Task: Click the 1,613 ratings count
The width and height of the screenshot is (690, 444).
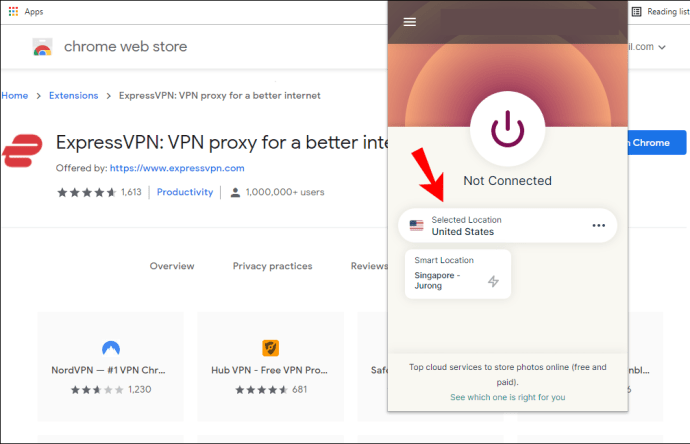Action: (x=131, y=192)
